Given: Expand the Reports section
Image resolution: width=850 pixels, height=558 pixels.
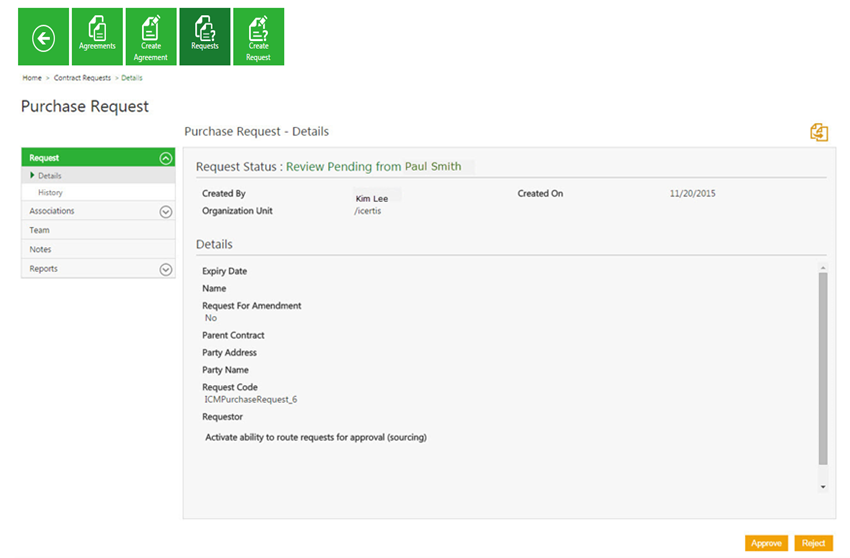Looking at the screenshot, I should 166,269.
